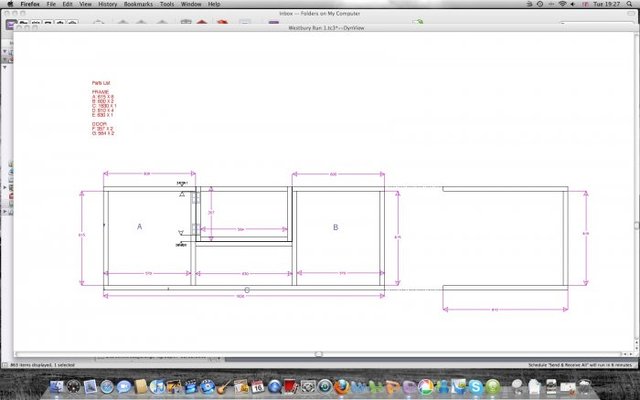Open the Bookmarks menu
The image size is (640, 400).
tap(139, 4)
